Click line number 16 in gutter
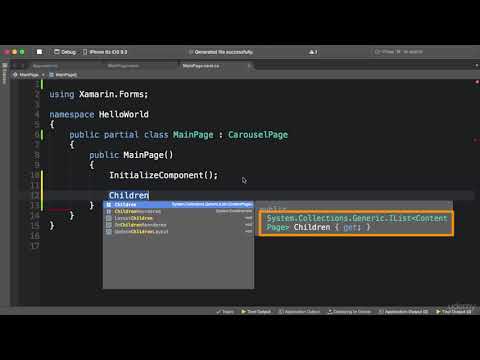Screen dimensions: 480x360 [x=35, y=236]
